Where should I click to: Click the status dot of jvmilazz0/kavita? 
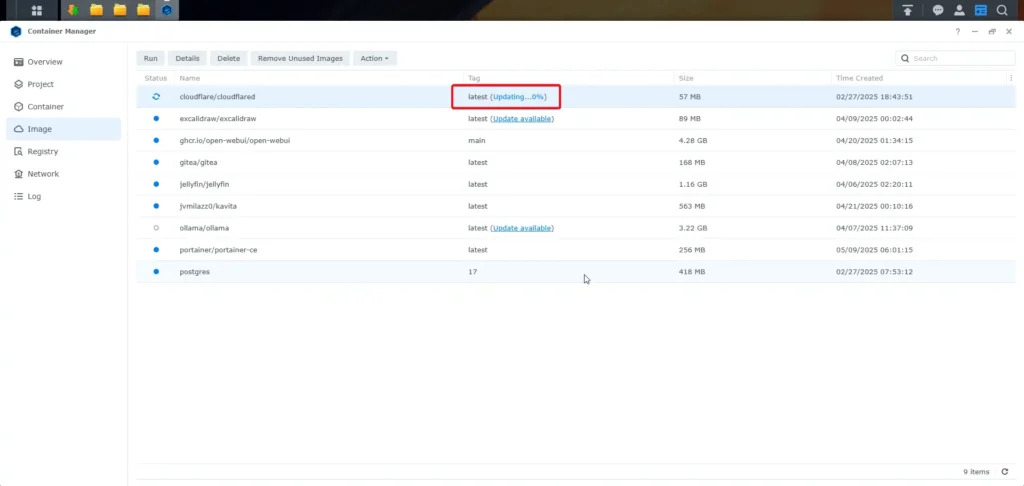155,206
